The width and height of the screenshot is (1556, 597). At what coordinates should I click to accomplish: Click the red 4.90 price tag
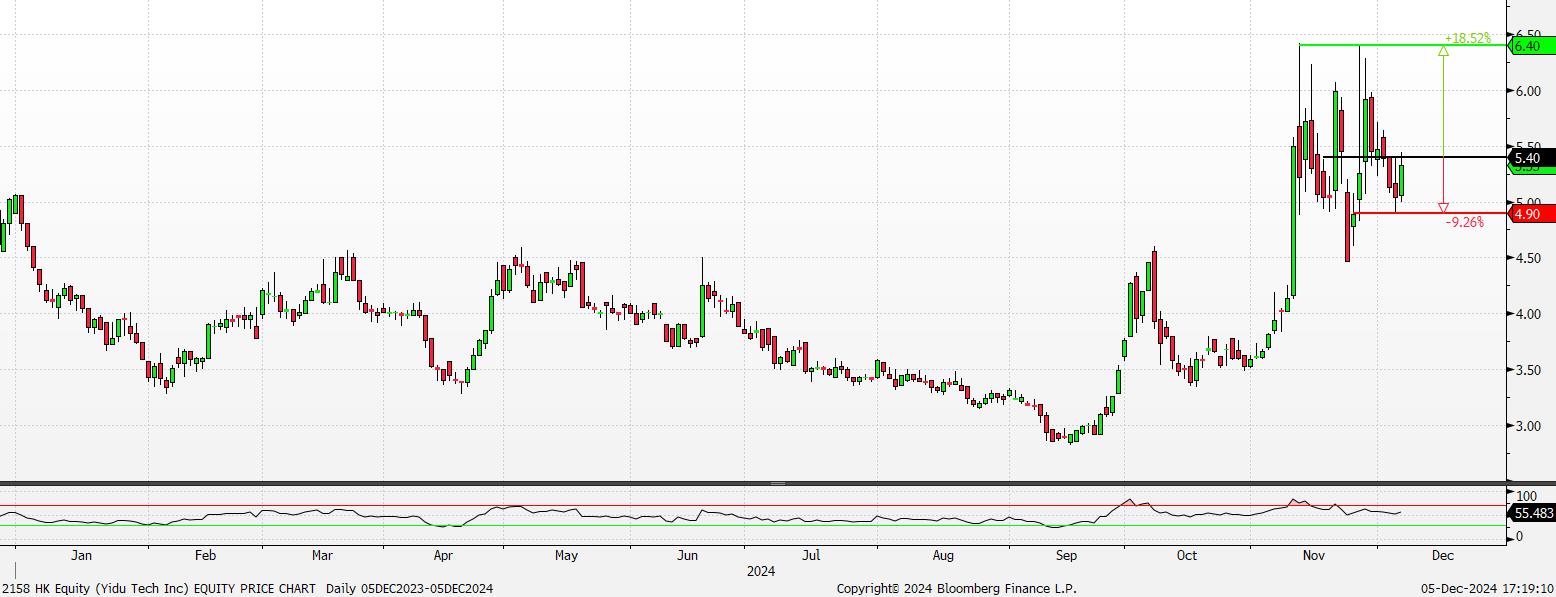[x=1529, y=214]
